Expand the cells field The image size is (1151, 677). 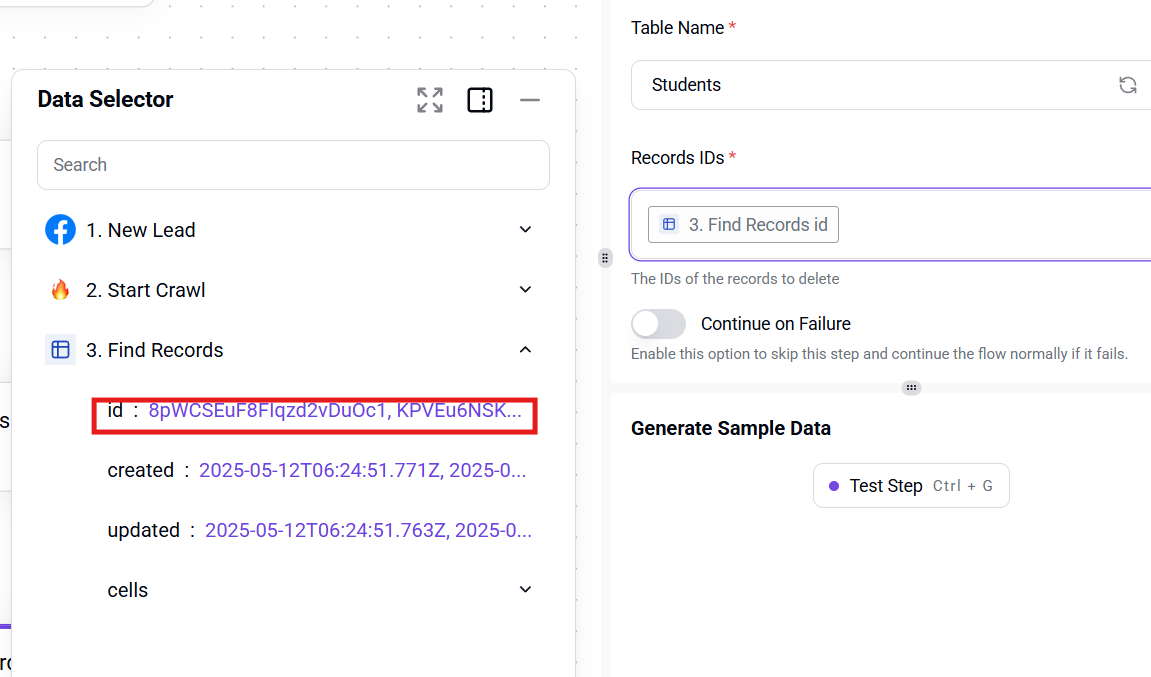[x=525, y=590]
